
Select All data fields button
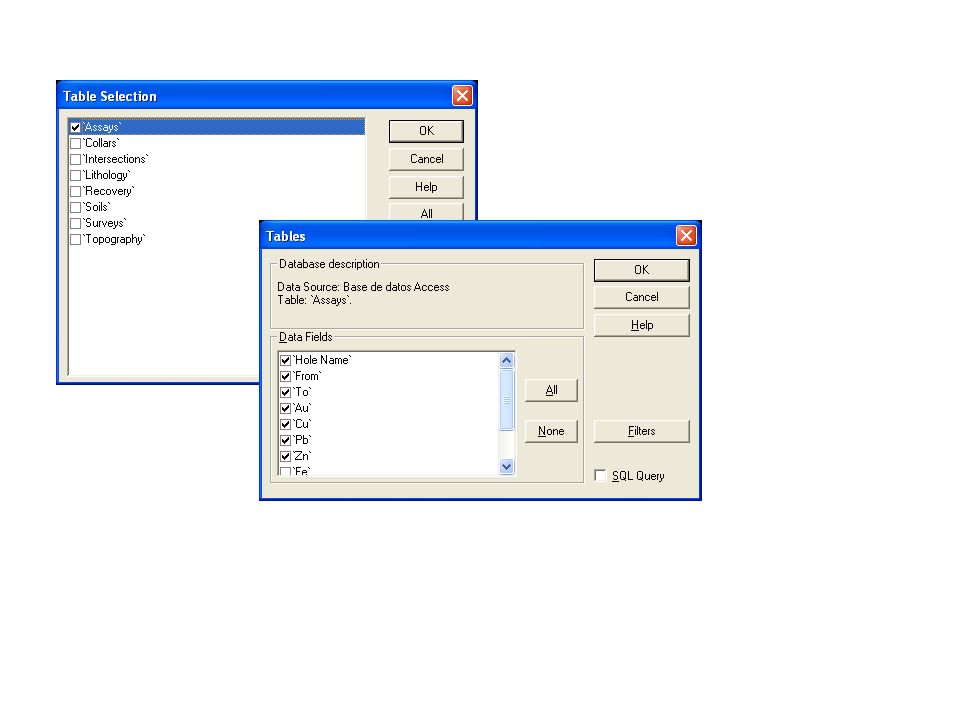tap(551, 391)
